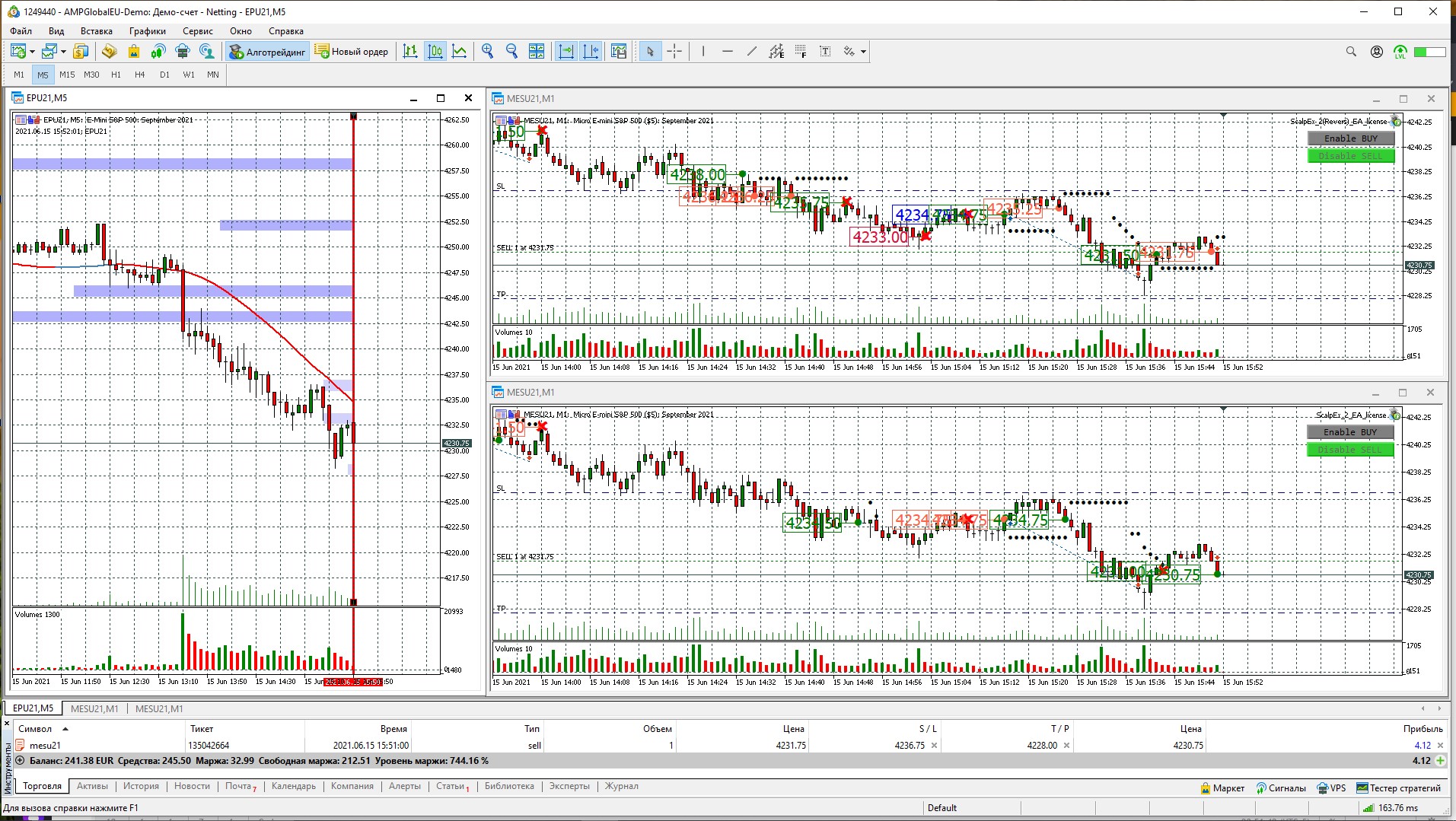Viewport: 1456px width, 821px height.
Task: Toggle Enable BUY in the top MESU21 chart
Action: pyautogui.click(x=1350, y=138)
